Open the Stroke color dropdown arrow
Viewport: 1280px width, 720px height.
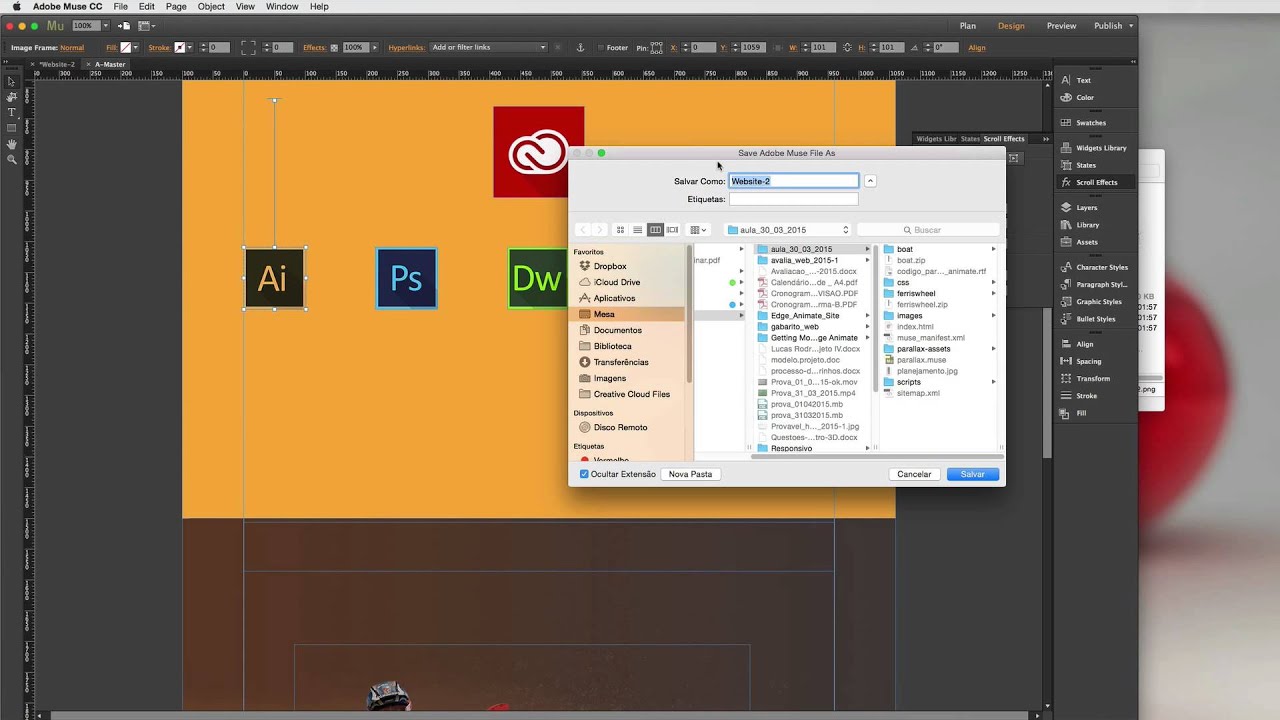click(192, 47)
